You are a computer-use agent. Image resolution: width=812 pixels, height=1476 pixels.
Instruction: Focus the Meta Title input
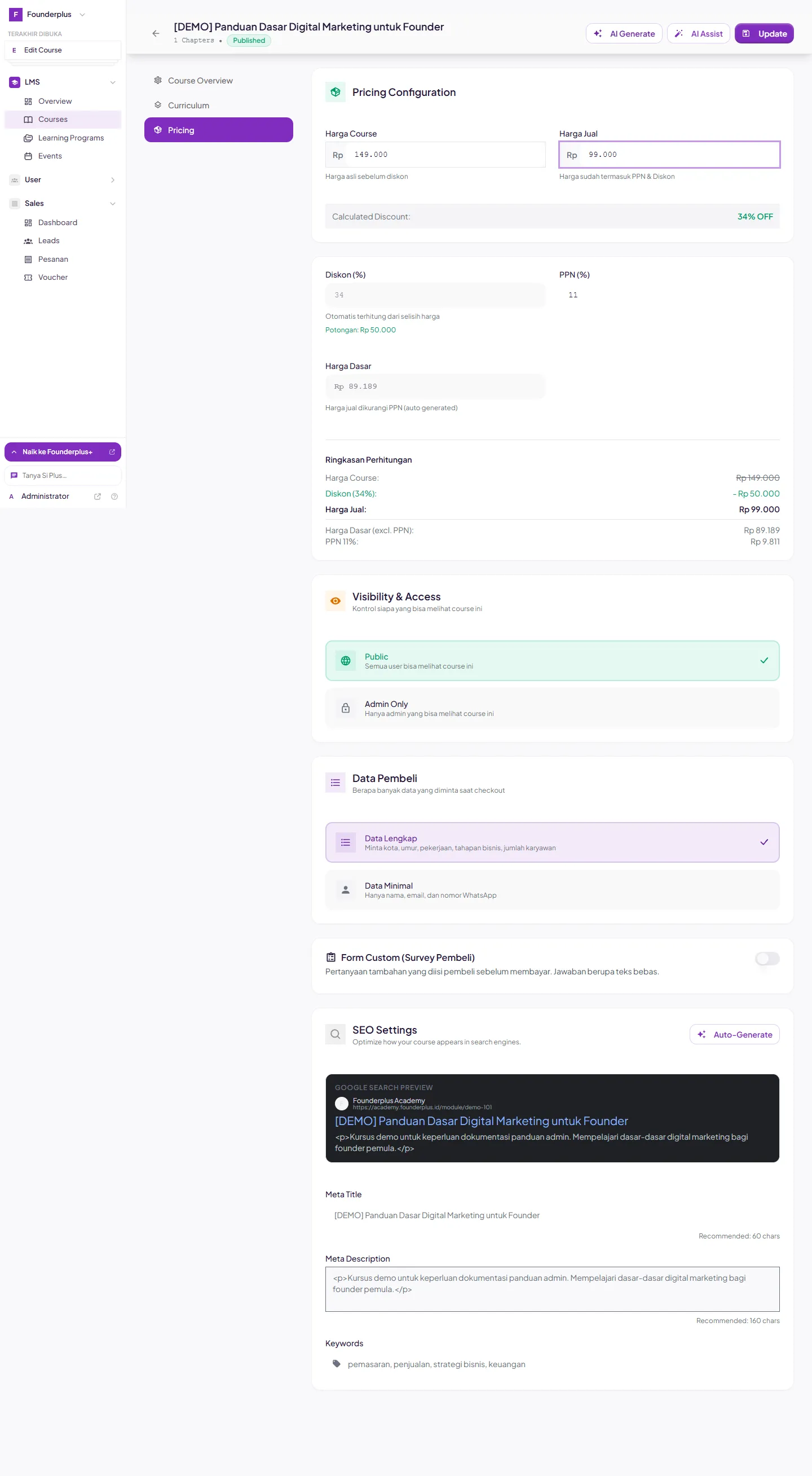click(x=552, y=1215)
